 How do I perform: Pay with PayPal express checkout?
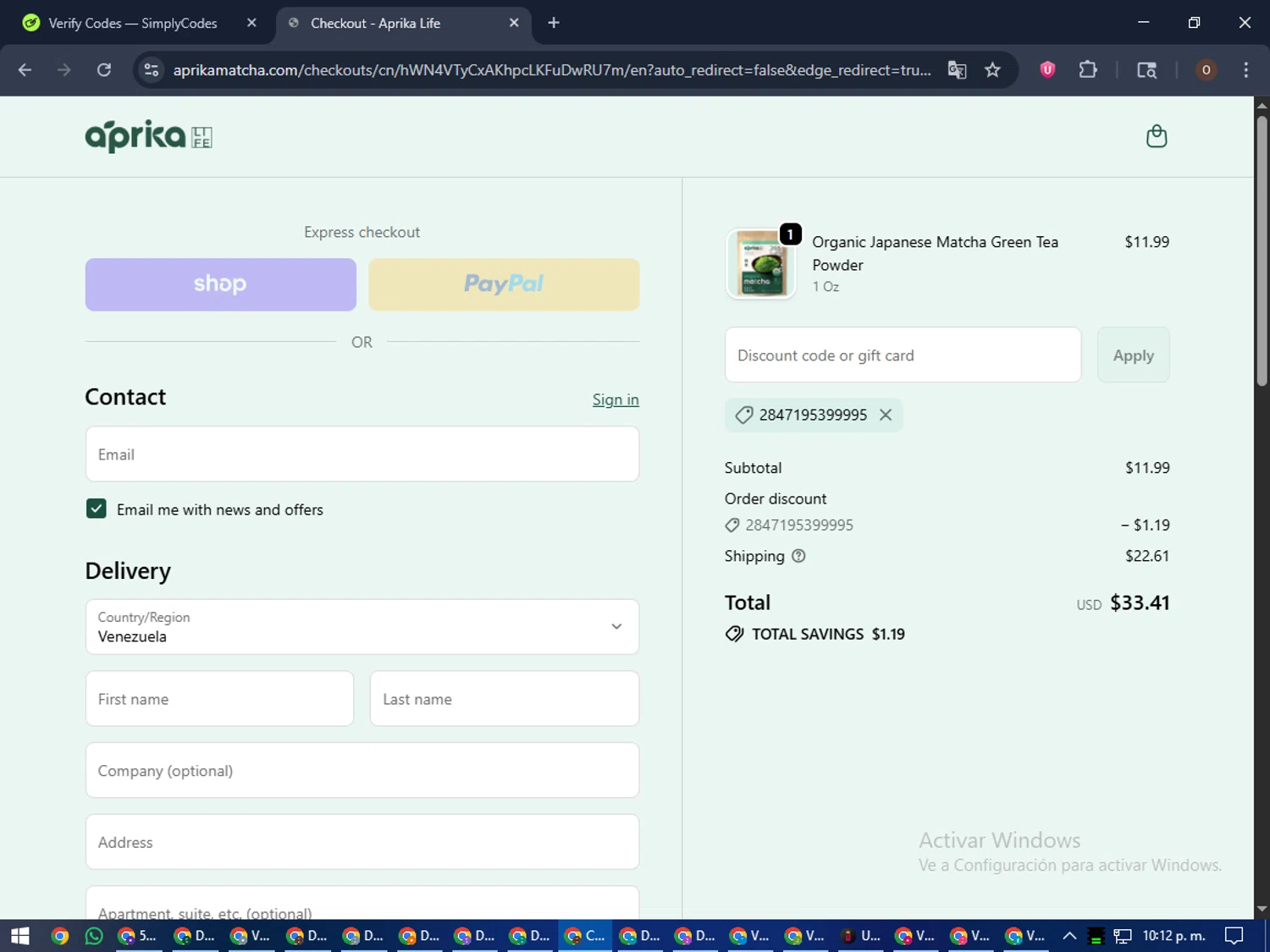pyautogui.click(x=504, y=284)
